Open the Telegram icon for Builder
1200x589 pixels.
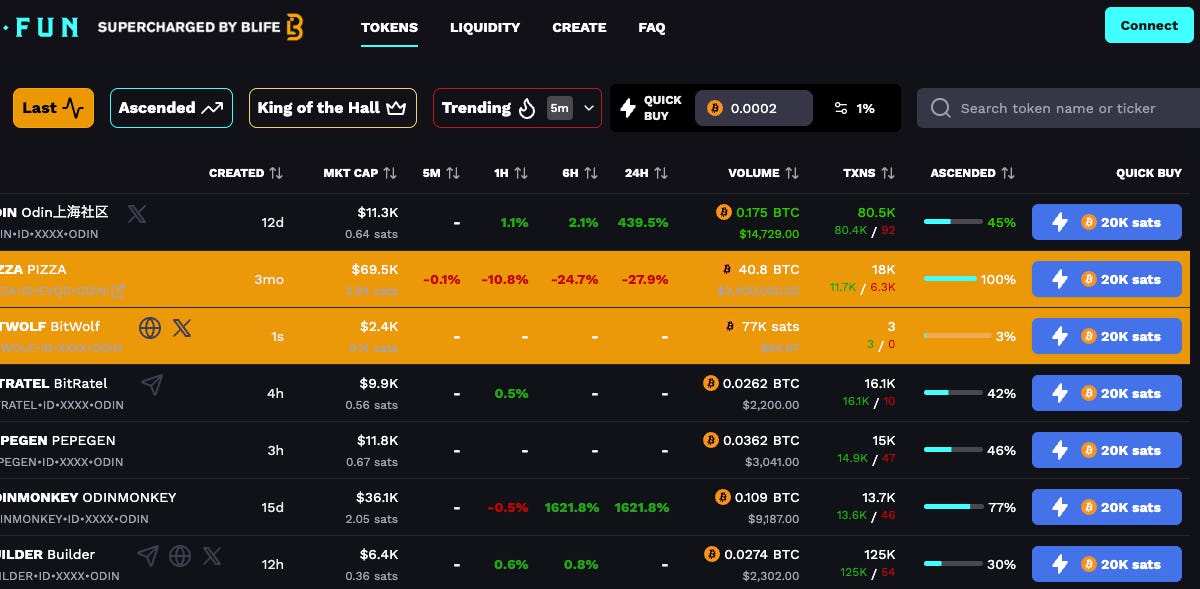tap(148, 555)
